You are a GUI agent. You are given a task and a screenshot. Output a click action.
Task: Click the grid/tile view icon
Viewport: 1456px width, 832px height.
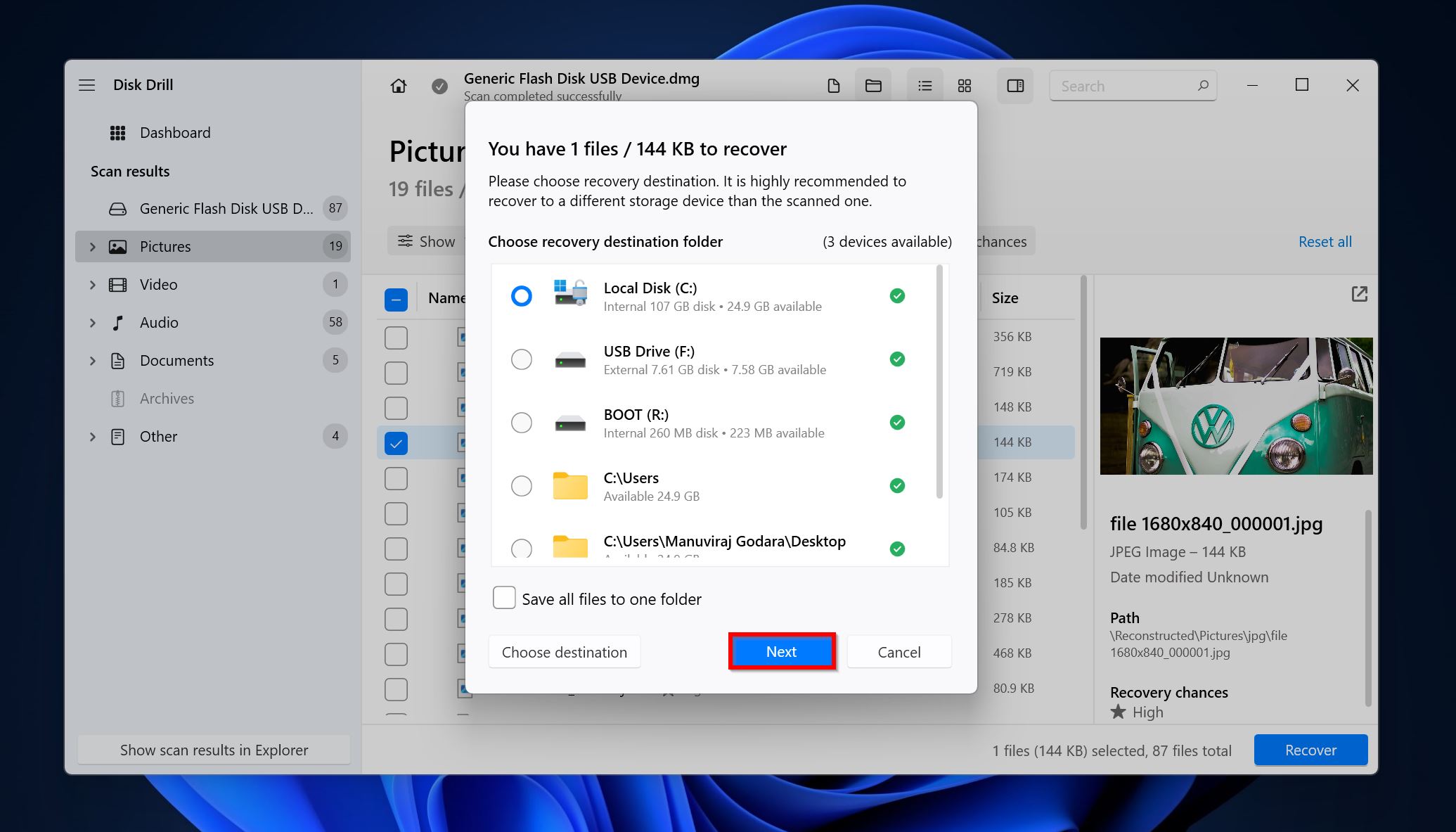(x=963, y=85)
